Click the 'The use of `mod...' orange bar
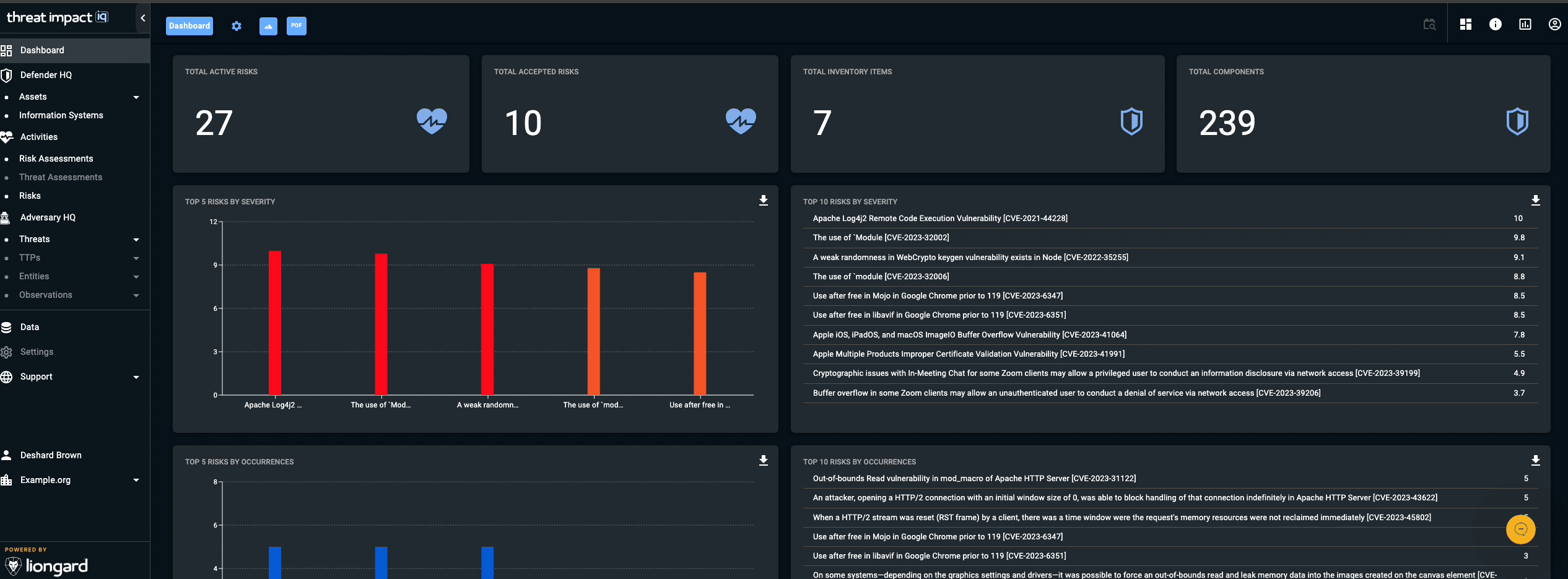The image size is (1568, 579). (x=594, y=331)
